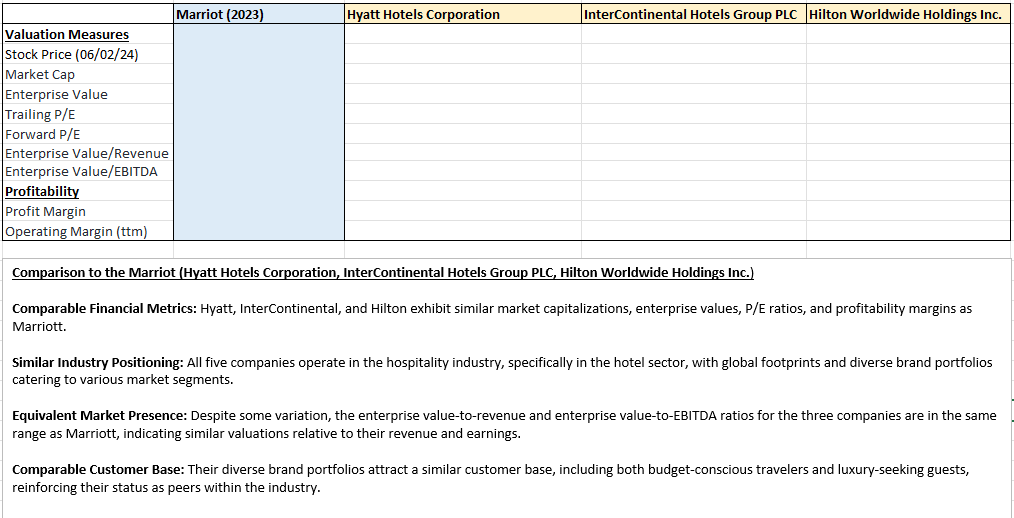
Task: Click Marriot's empty Stock Price cell
Action: [259, 54]
